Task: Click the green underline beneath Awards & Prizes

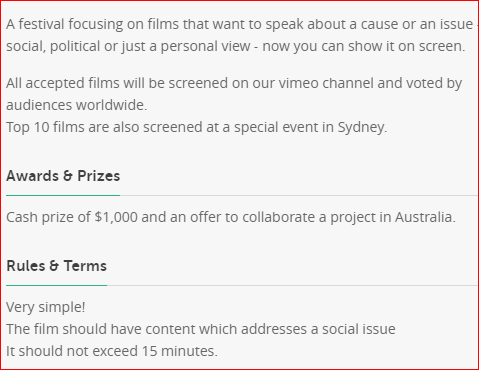Action: (63, 195)
